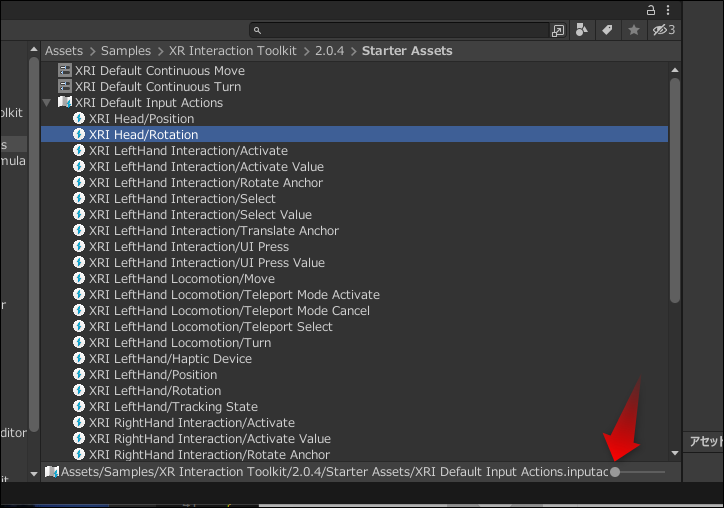This screenshot has height=508, width=724.
Task: Go to Assets in breadcrumb
Action: tap(64, 51)
